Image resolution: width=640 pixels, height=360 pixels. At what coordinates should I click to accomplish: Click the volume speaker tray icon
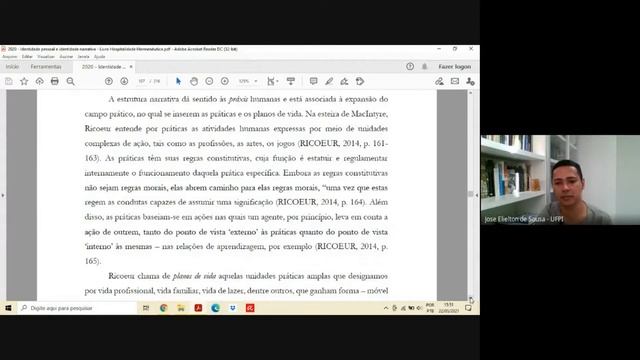coord(419,308)
